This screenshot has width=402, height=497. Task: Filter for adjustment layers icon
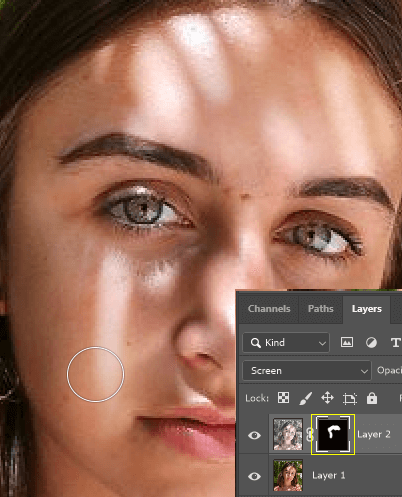pos(371,342)
